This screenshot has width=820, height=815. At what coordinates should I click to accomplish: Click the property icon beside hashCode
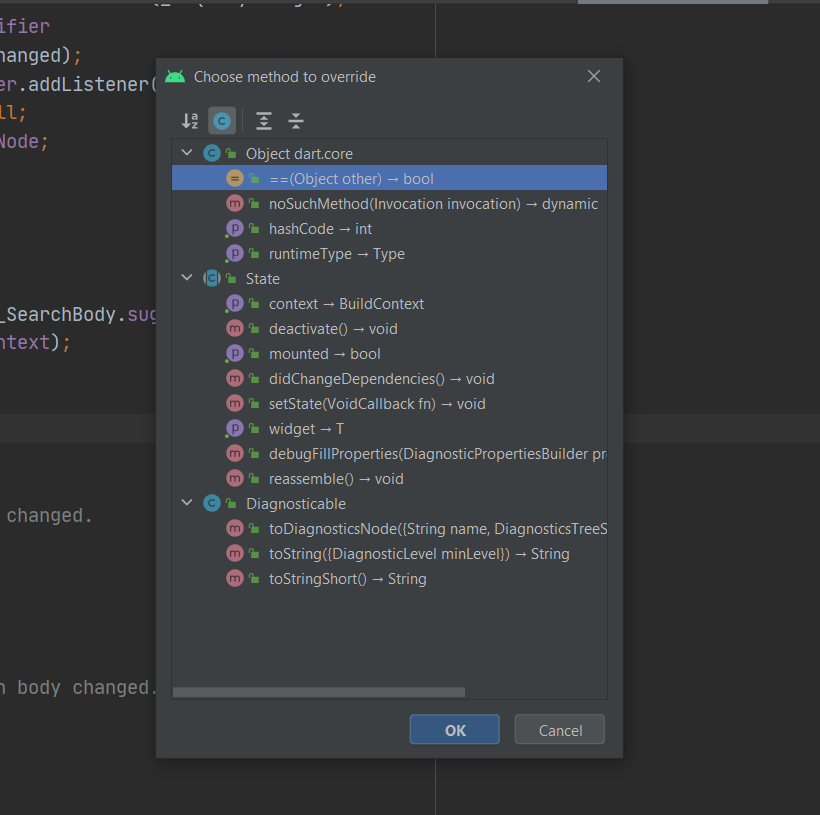[233, 228]
